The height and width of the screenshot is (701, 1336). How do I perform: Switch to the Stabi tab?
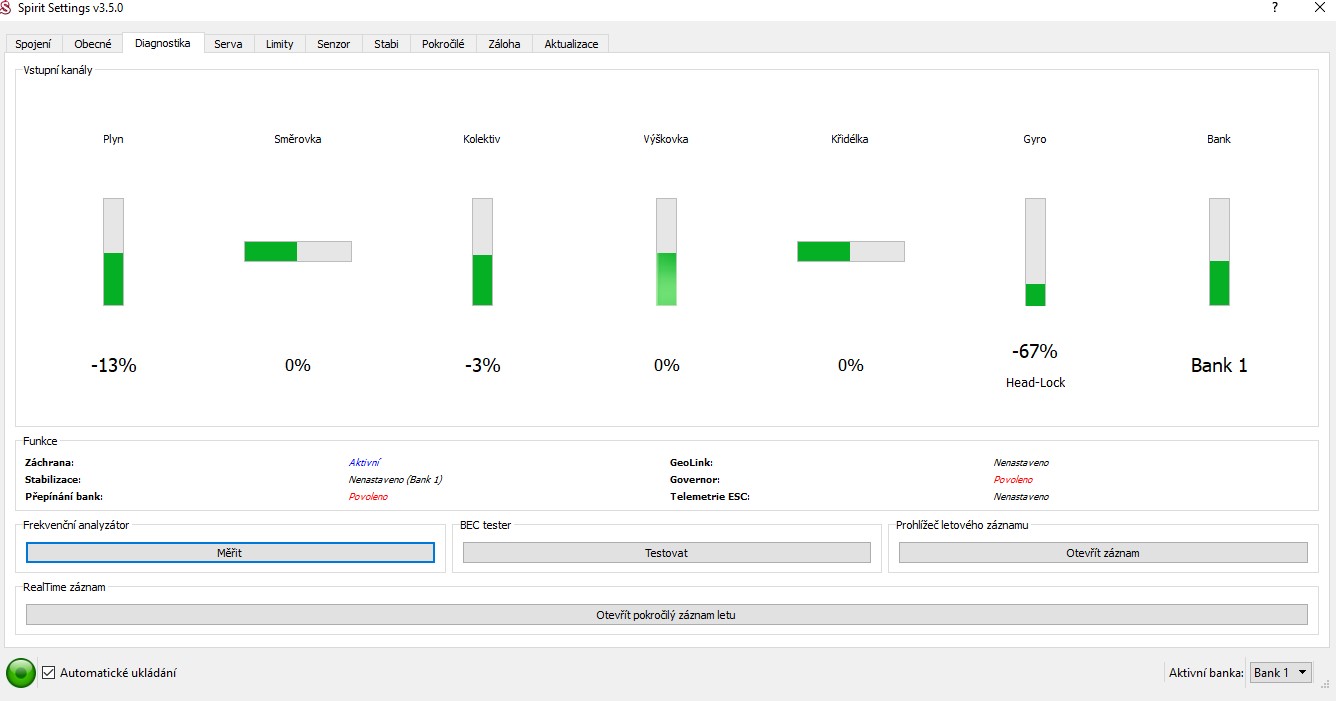click(386, 44)
